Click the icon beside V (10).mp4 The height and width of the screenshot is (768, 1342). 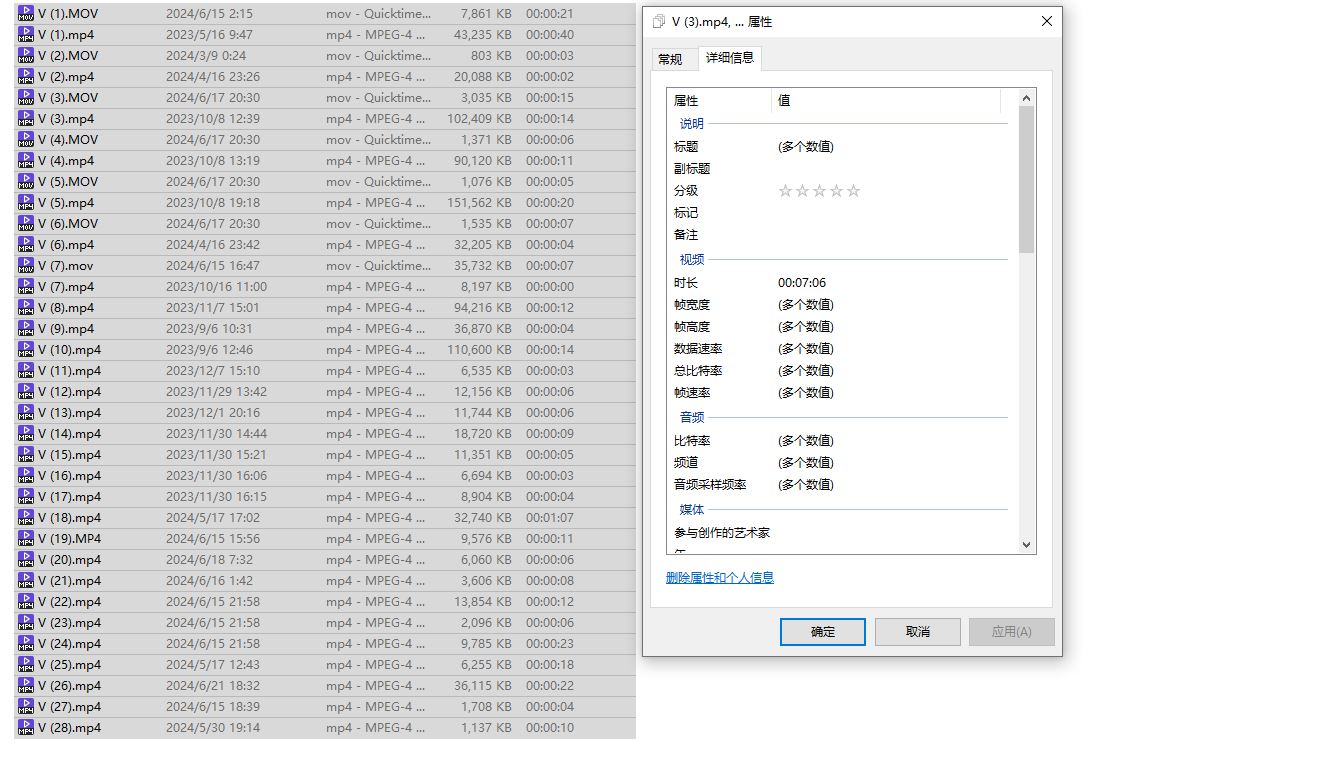26,350
